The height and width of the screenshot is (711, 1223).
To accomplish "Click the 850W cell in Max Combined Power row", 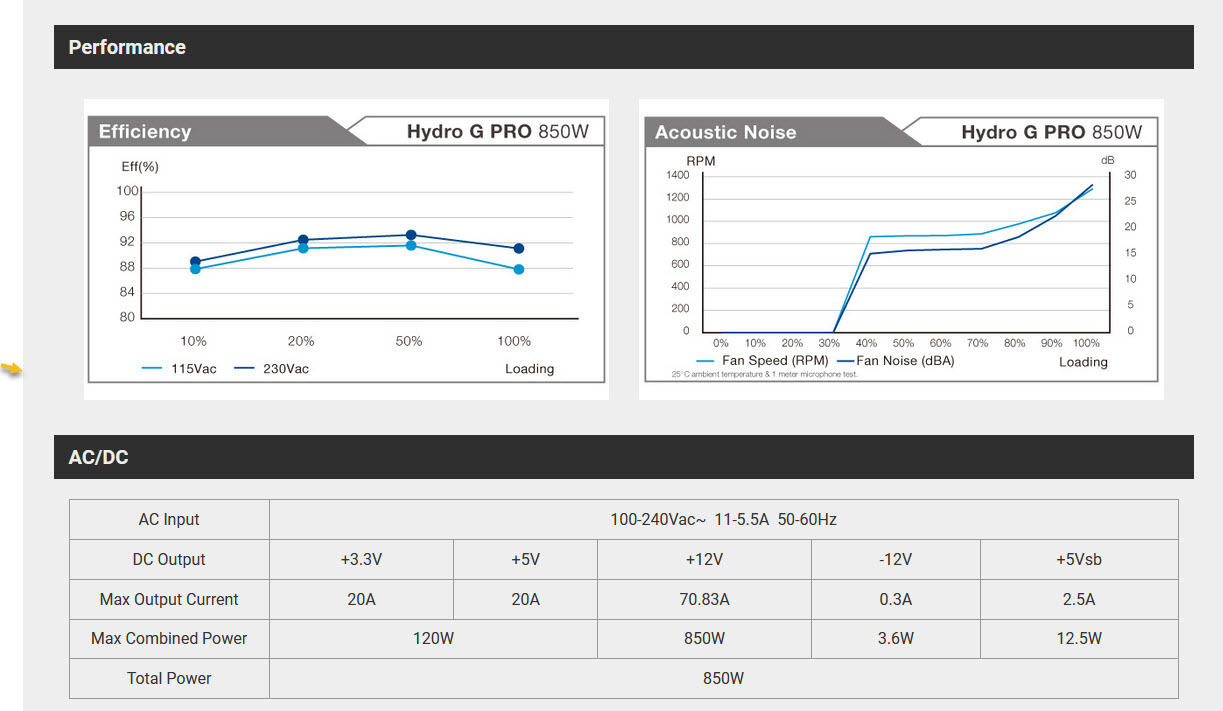I will (x=704, y=639).
